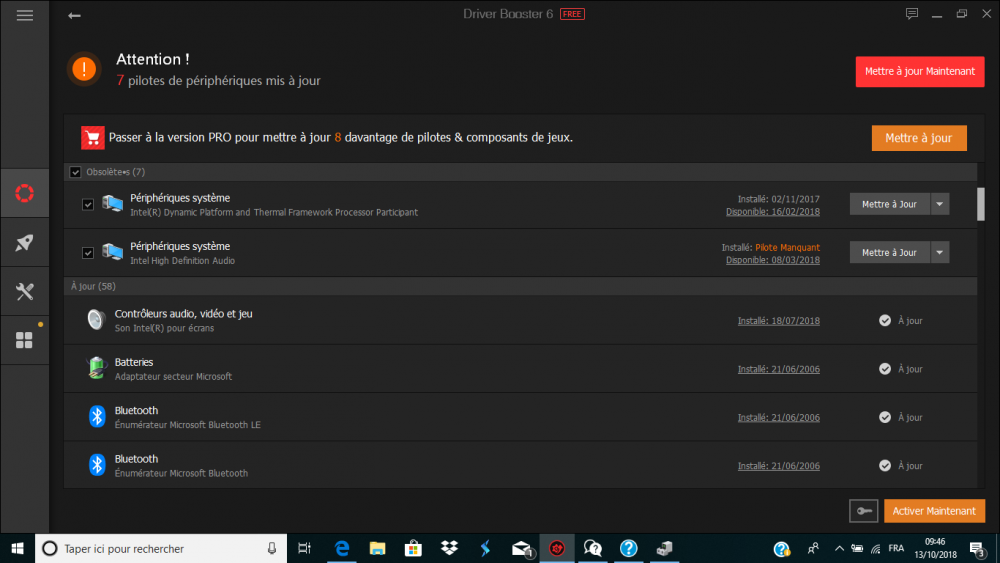
Task: Click the À jour checkmark for Batteries
Action: point(885,369)
